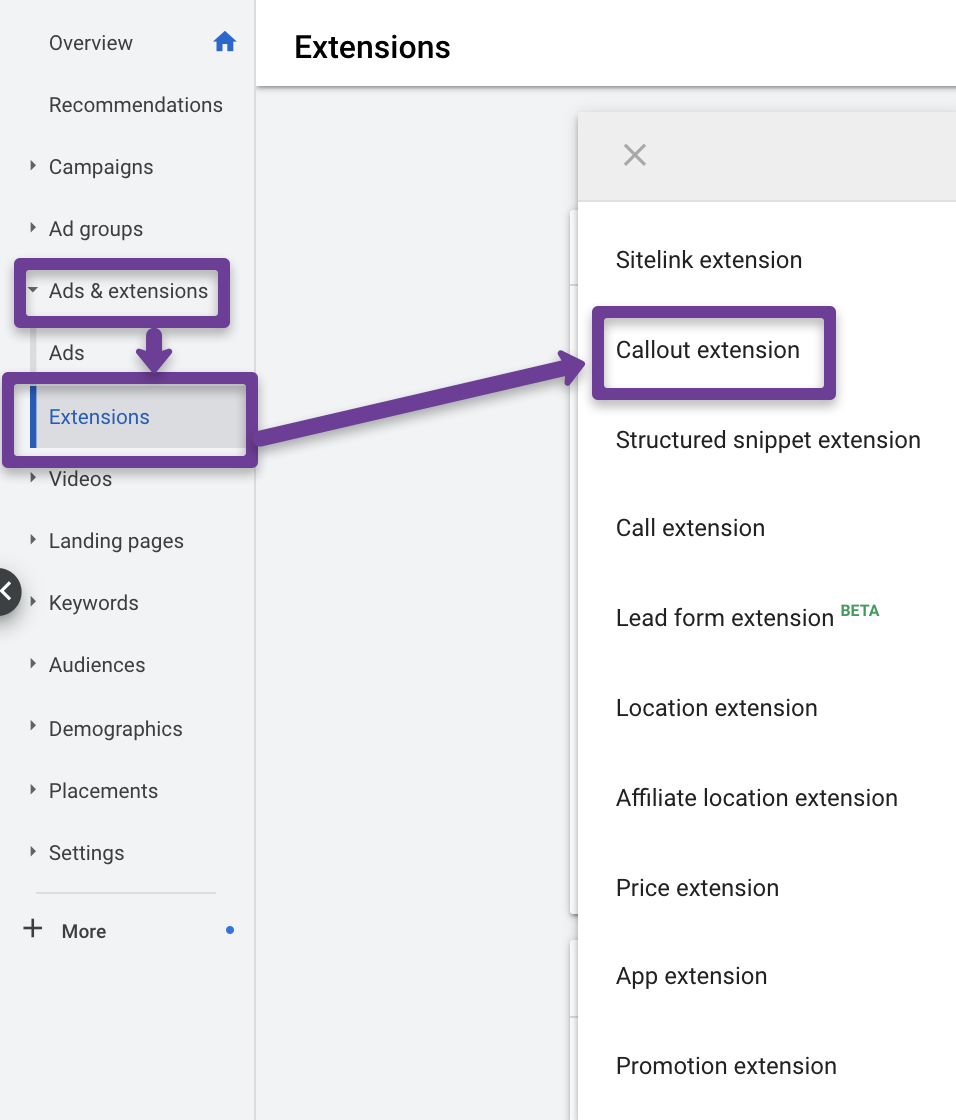Choose Lead form extension marked BETA
This screenshot has height=1120, width=956.
coord(724,617)
